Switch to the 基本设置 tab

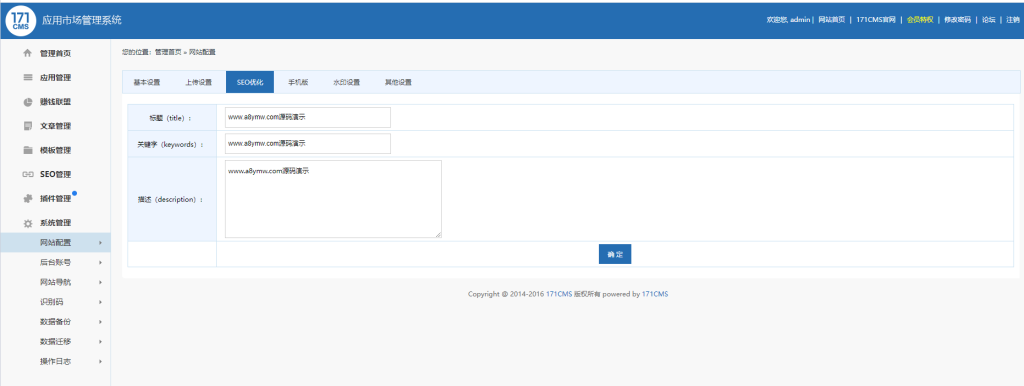(146, 82)
